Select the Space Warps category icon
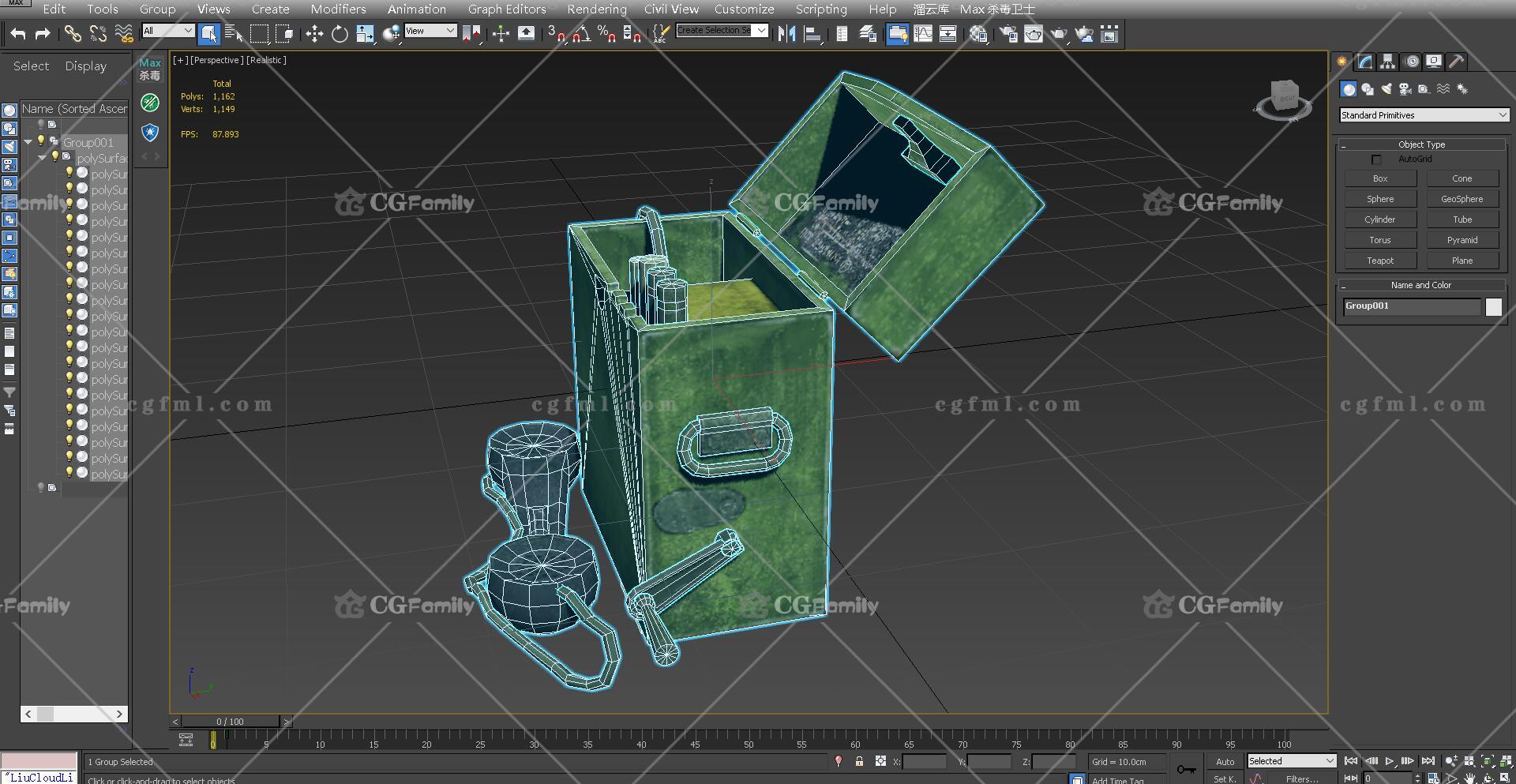Image resolution: width=1516 pixels, height=784 pixels. click(x=1443, y=89)
